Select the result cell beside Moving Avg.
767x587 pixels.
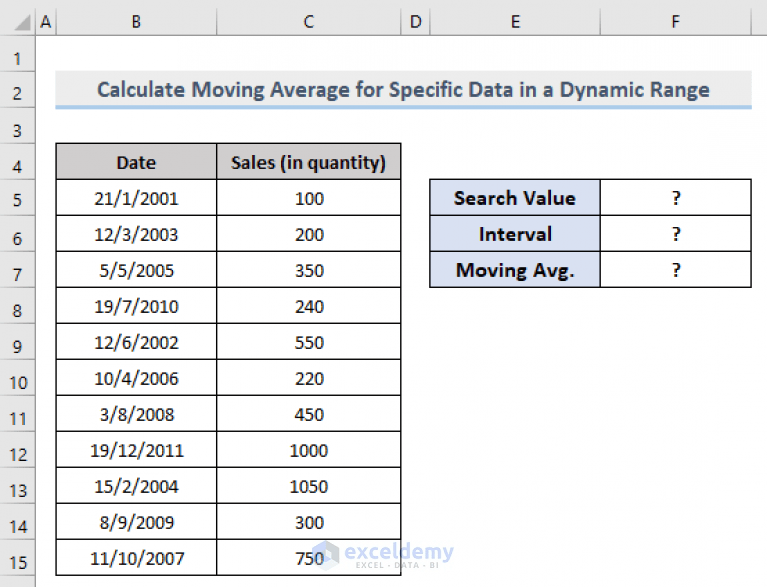point(676,270)
